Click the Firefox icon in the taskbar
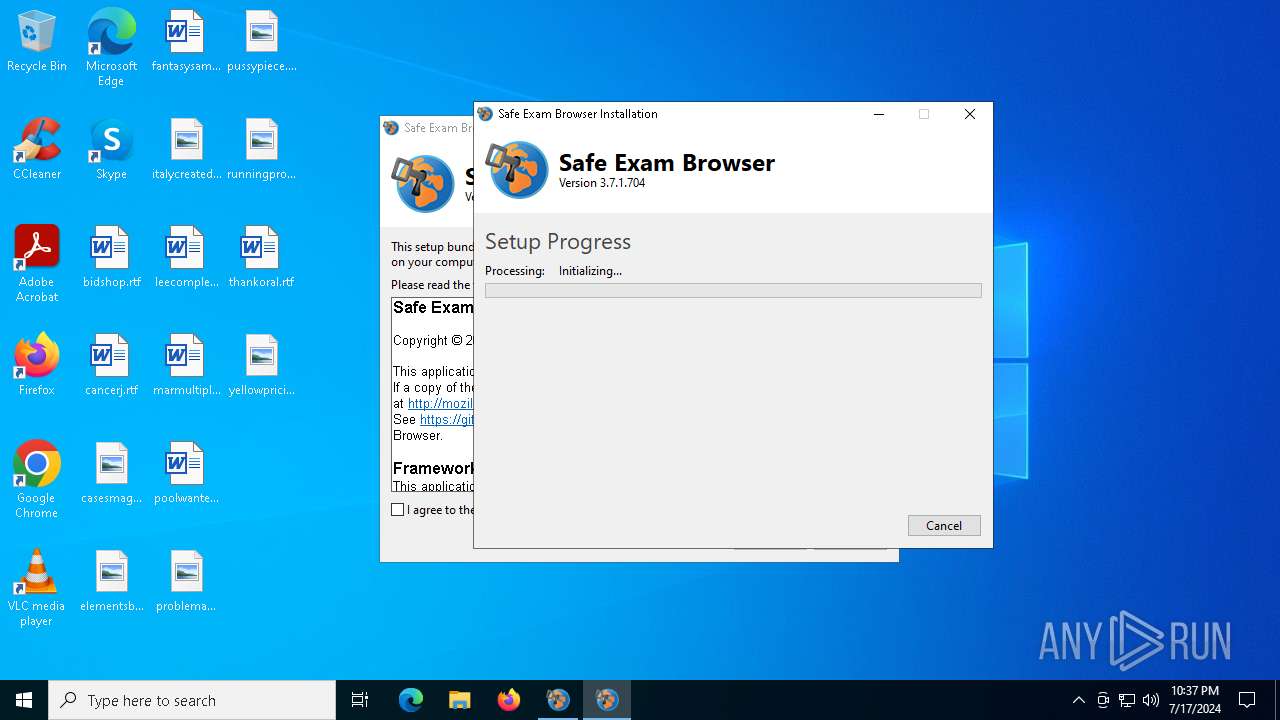Viewport: 1280px width, 720px height. (509, 700)
